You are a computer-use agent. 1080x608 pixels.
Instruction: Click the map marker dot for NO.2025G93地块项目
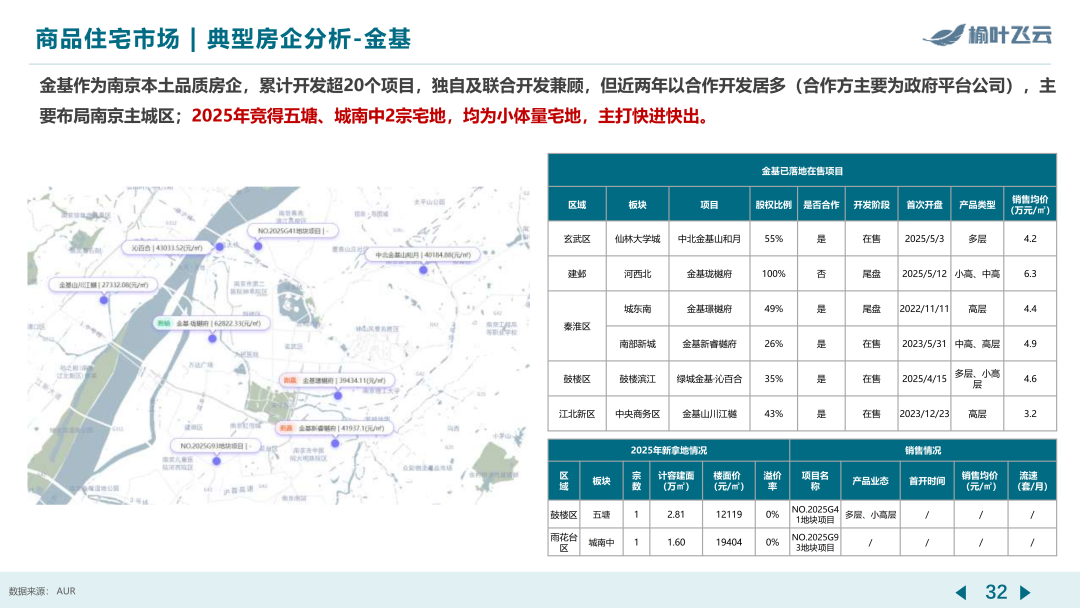pos(216,461)
